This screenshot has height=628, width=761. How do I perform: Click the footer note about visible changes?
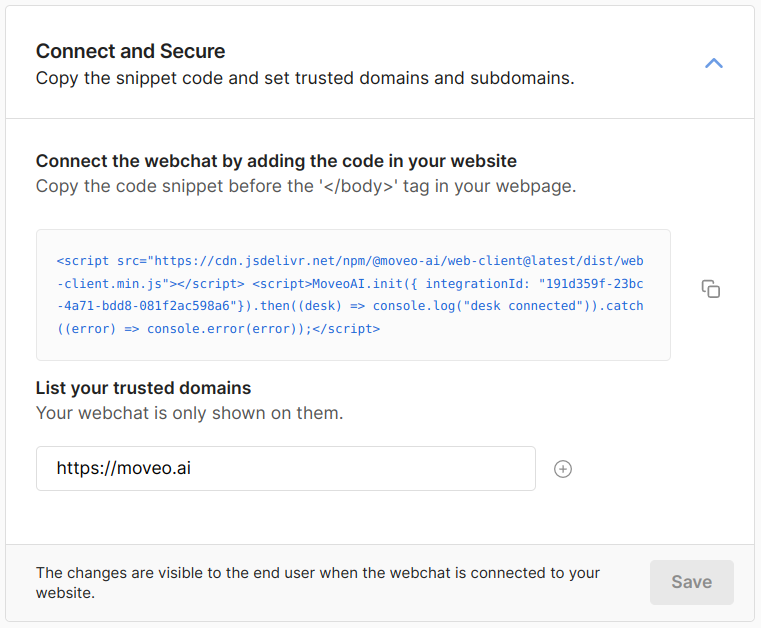(x=318, y=582)
